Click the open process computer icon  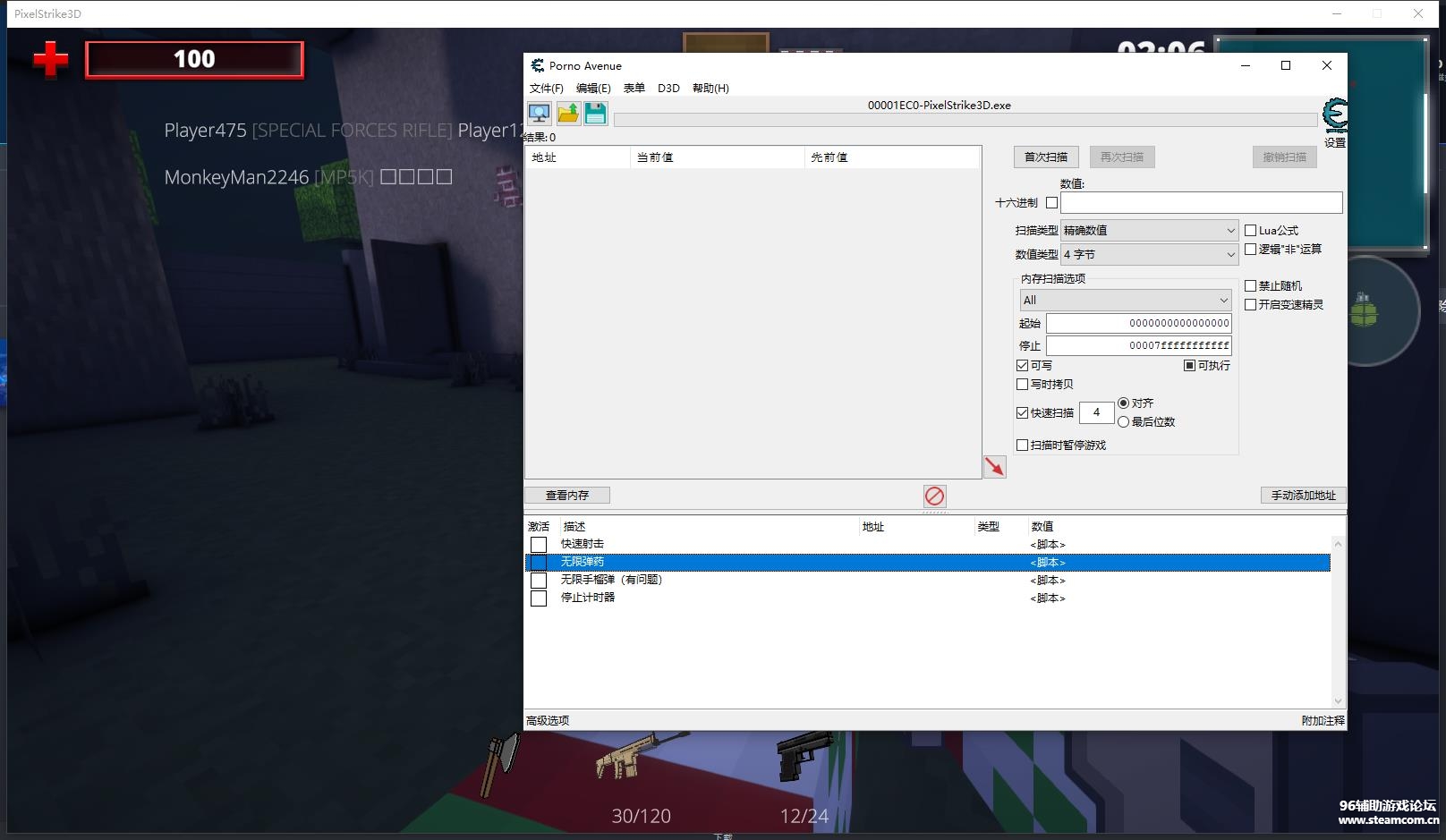click(x=540, y=114)
